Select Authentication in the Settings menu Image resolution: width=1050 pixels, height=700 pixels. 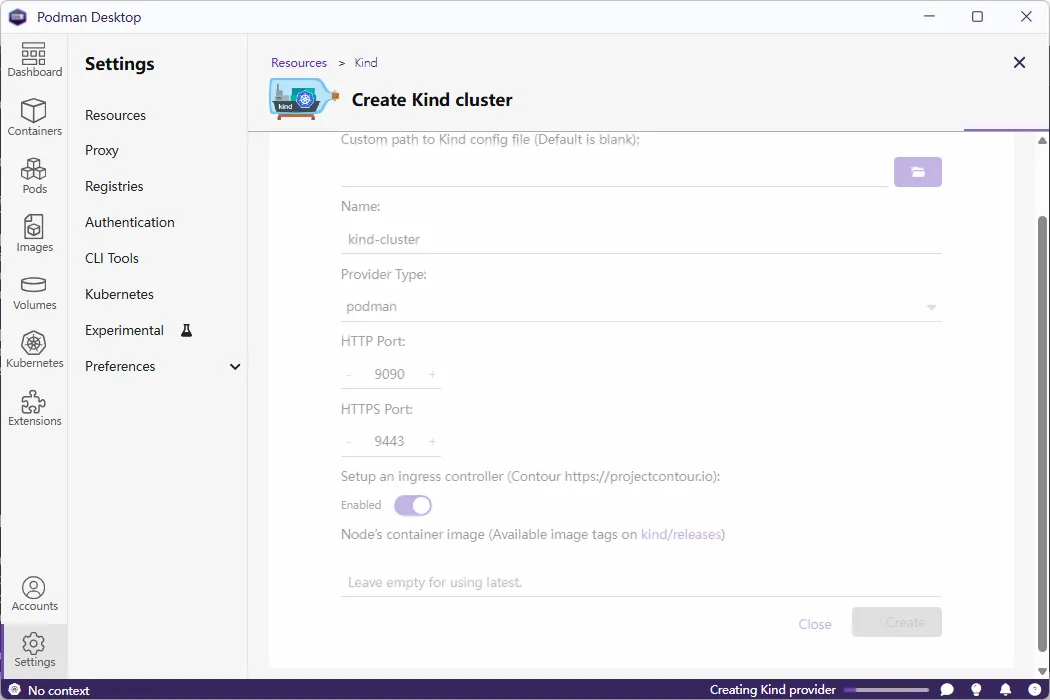(129, 222)
